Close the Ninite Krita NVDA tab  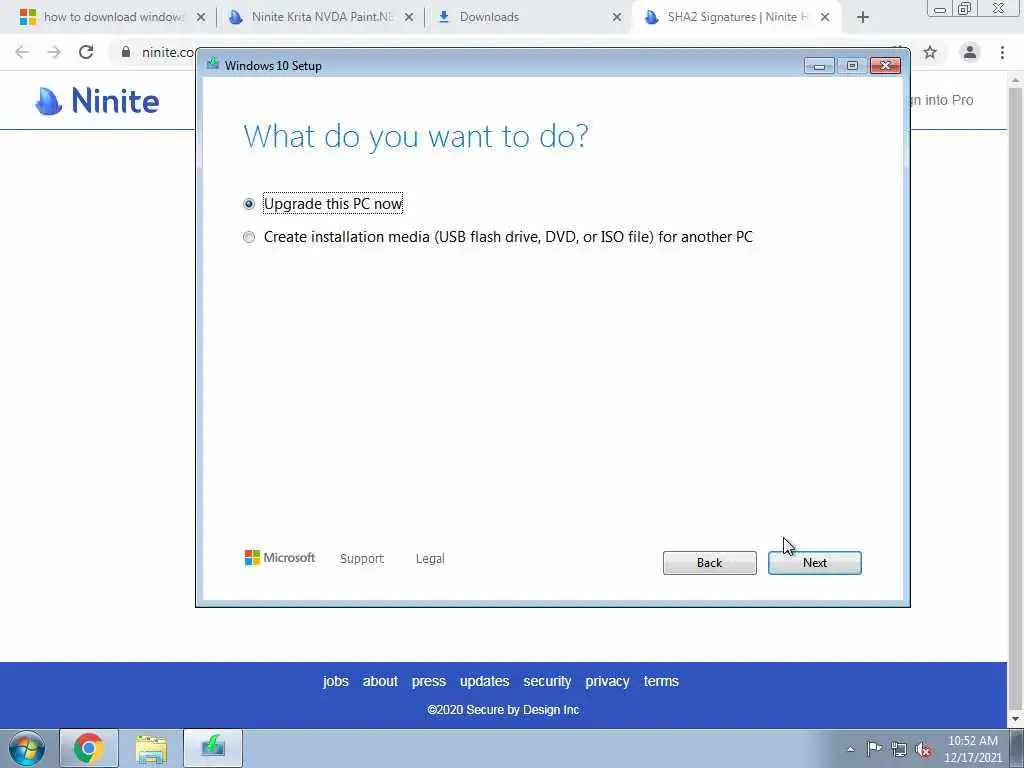409,17
